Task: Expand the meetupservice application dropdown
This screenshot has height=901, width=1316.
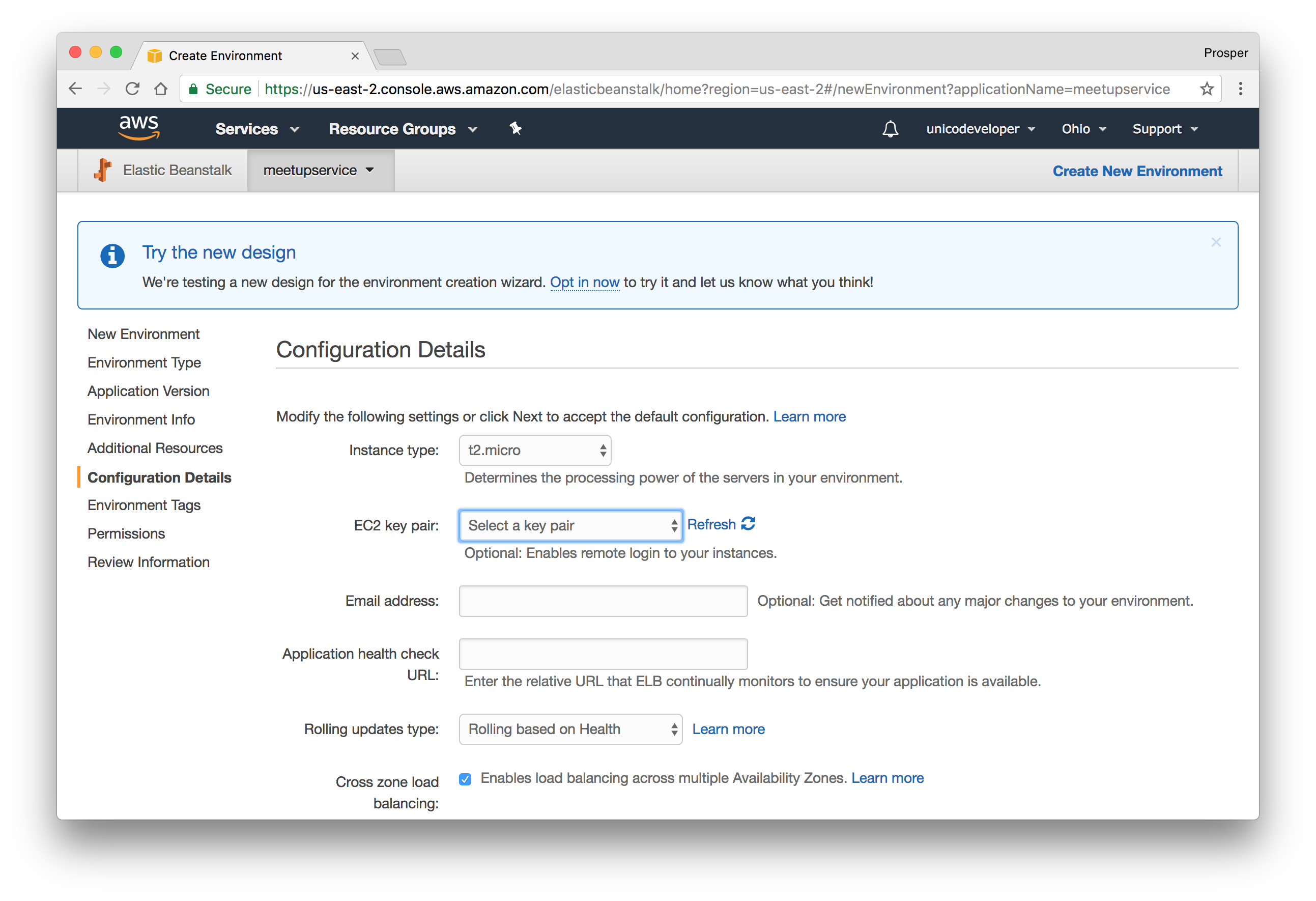Action: pyautogui.click(x=320, y=171)
